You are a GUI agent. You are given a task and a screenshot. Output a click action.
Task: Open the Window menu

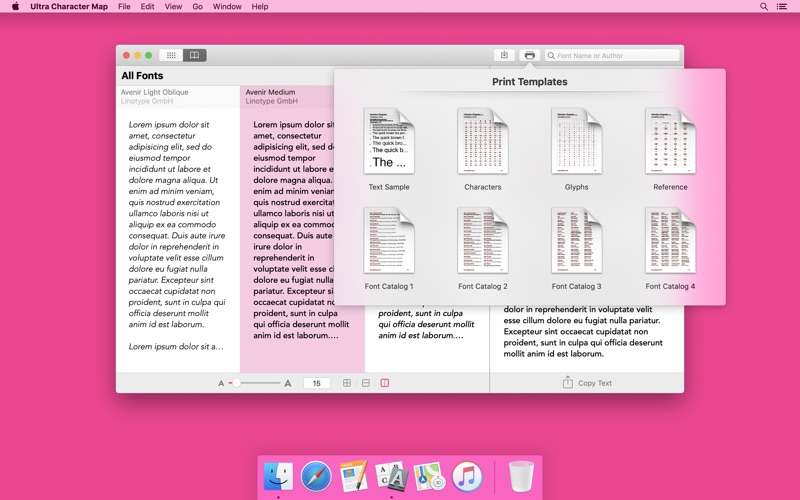click(x=227, y=7)
